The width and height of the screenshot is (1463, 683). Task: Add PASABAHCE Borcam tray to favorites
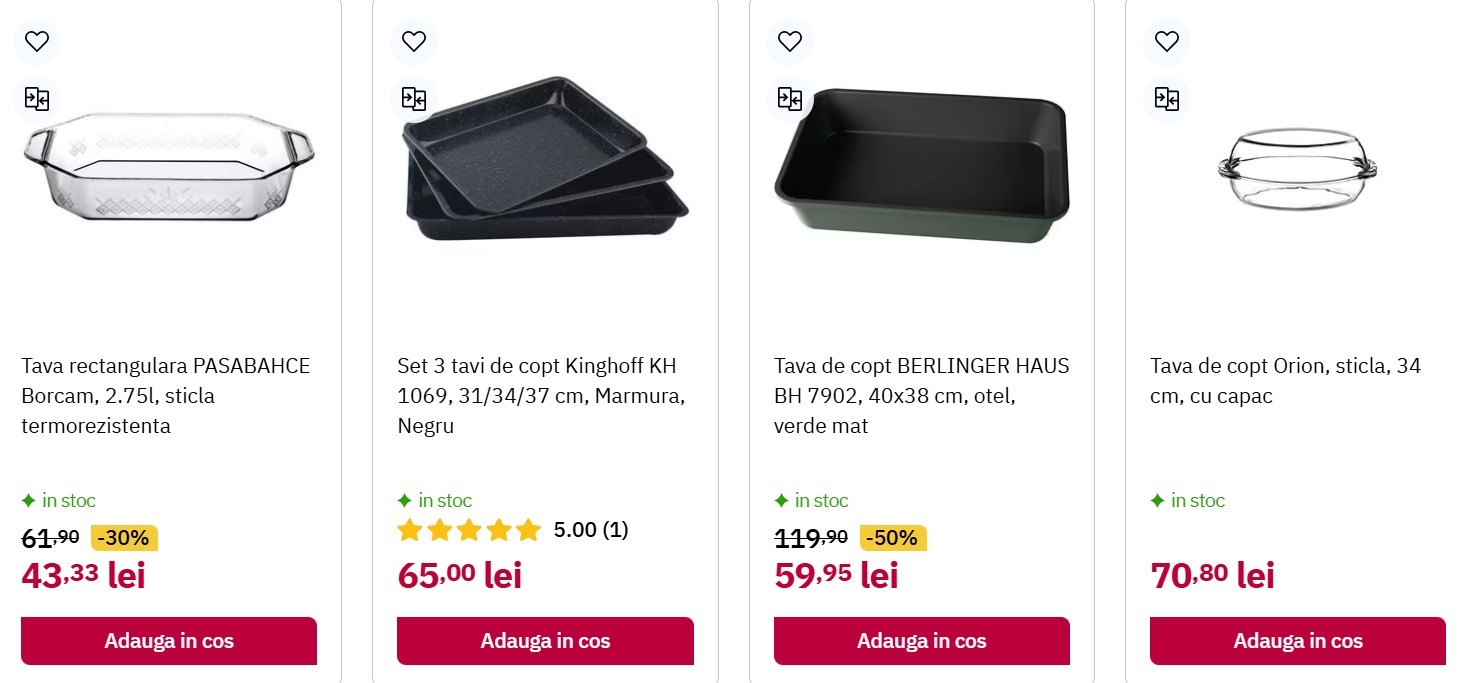[37, 41]
